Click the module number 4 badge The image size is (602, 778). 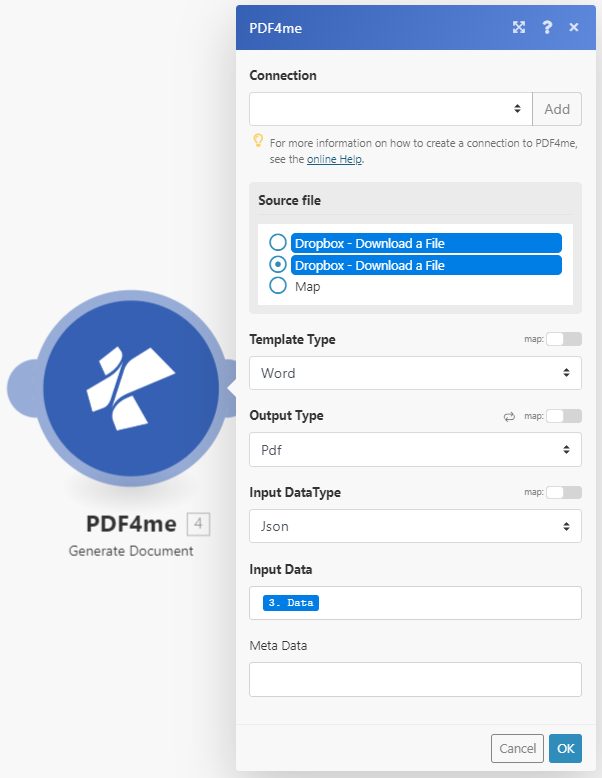(198, 524)
